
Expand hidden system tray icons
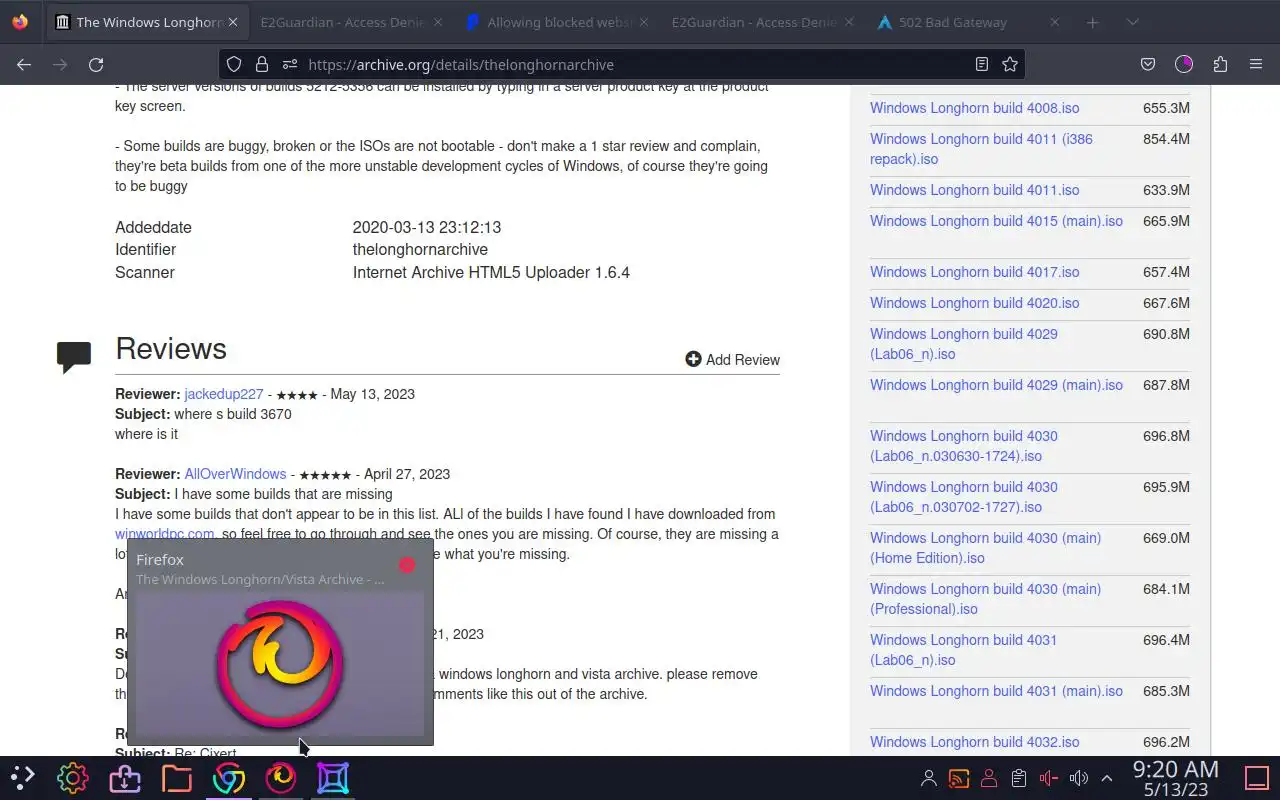(1107, 778)
